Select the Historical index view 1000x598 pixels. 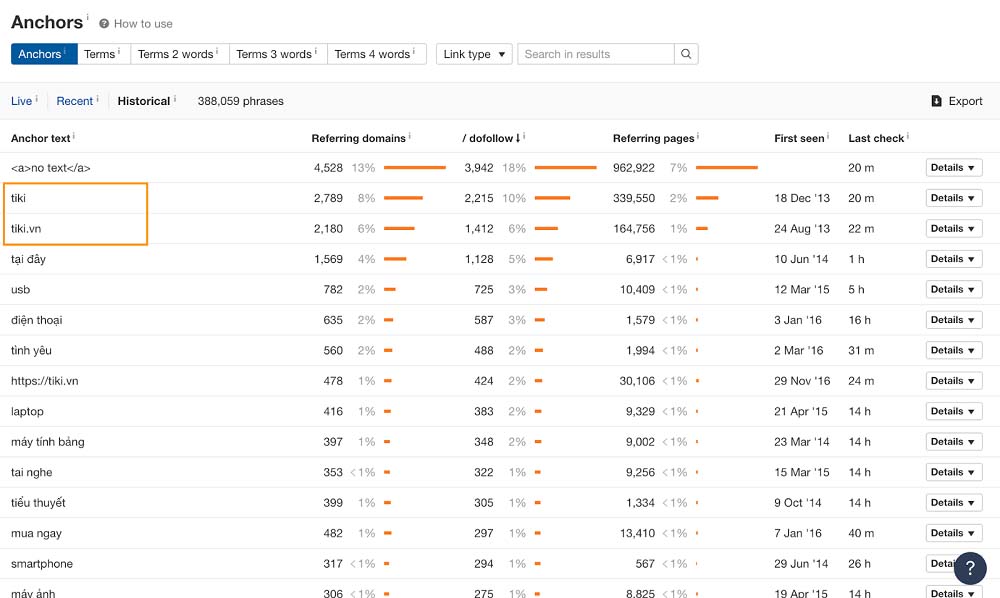pos(143,101)
